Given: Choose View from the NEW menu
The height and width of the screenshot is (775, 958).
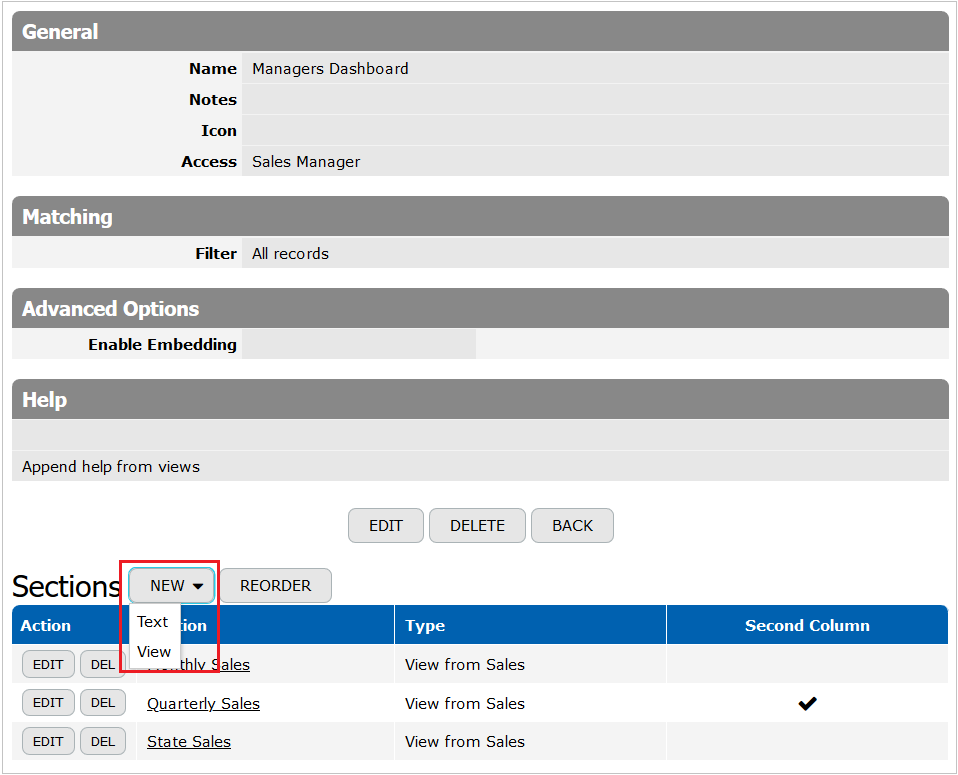Looking at the screenshot, I should pyautogui.click(x=154, y=652).
